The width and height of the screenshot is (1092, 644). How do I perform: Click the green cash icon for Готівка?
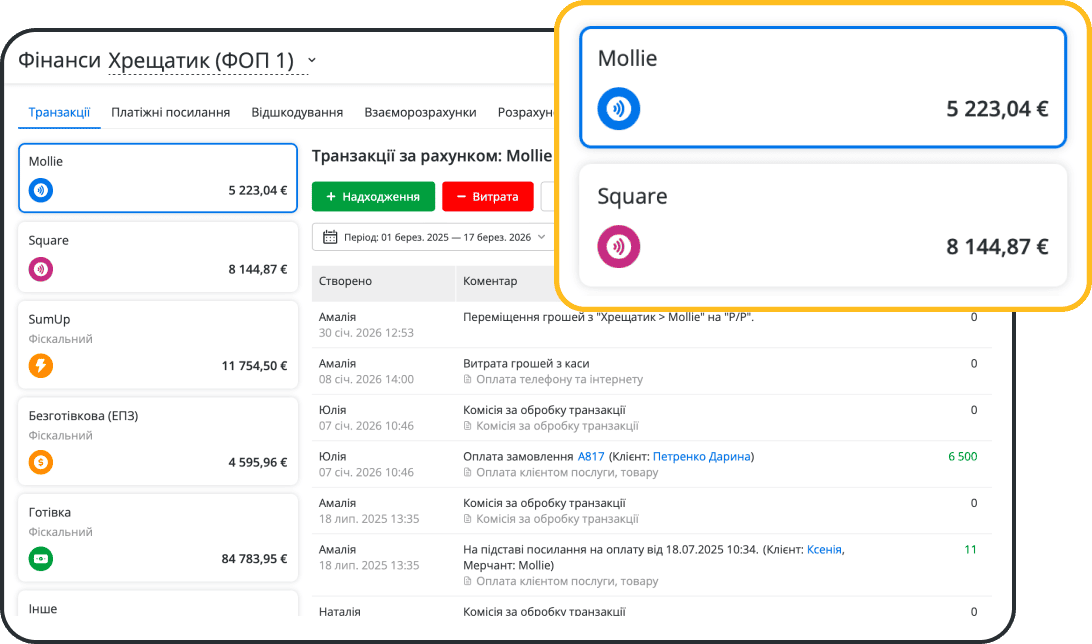tap(41, 559)
